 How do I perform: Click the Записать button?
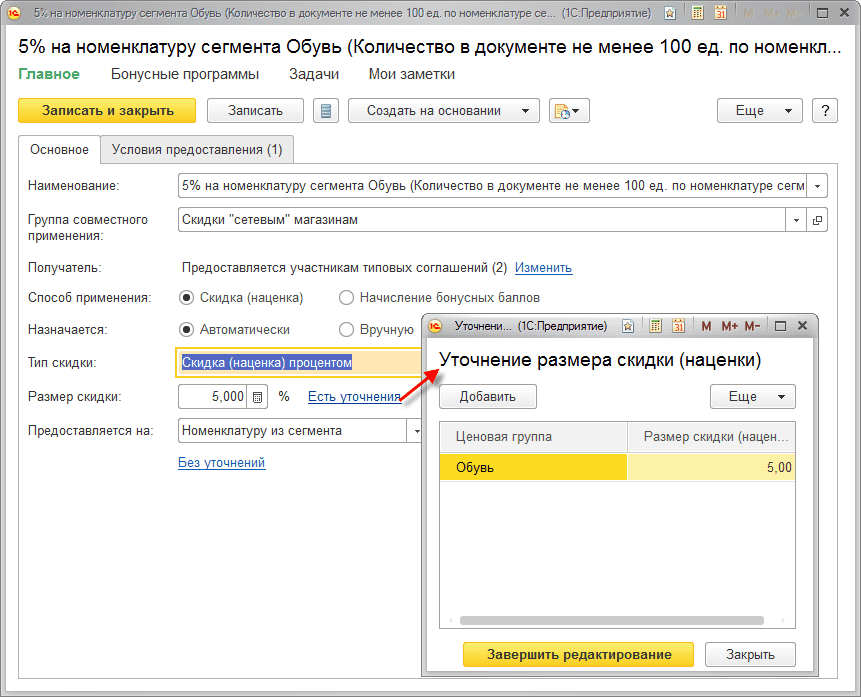[255, 111]
